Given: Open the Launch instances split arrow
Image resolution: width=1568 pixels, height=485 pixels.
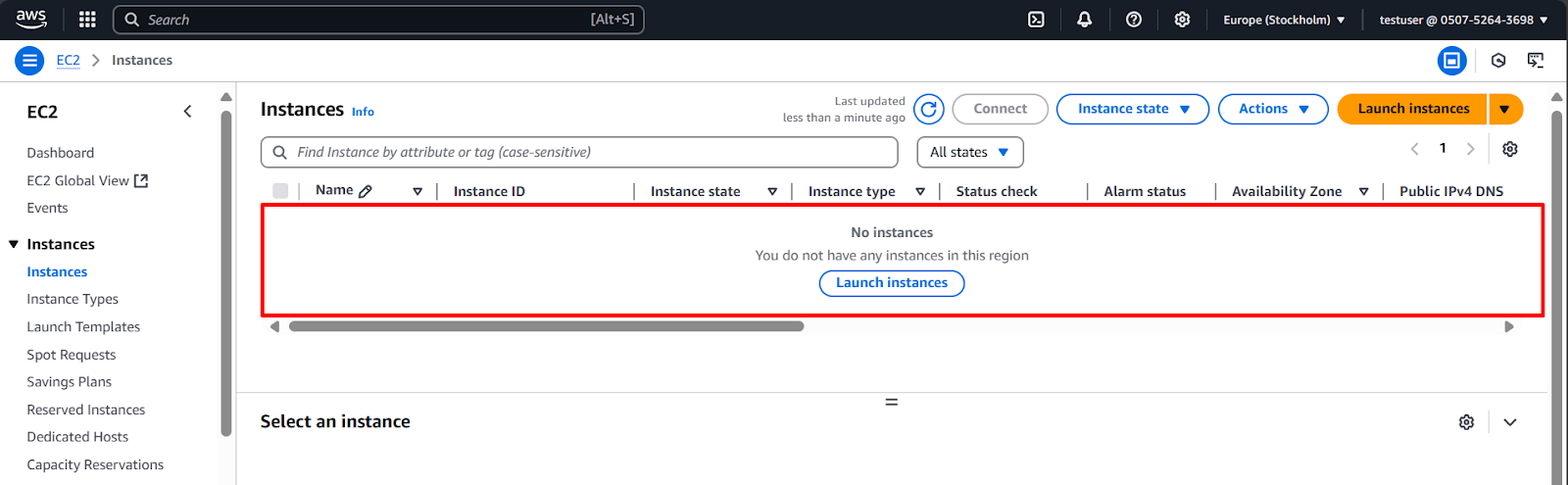Looking at the screenshot, I should click(1505, 109).
